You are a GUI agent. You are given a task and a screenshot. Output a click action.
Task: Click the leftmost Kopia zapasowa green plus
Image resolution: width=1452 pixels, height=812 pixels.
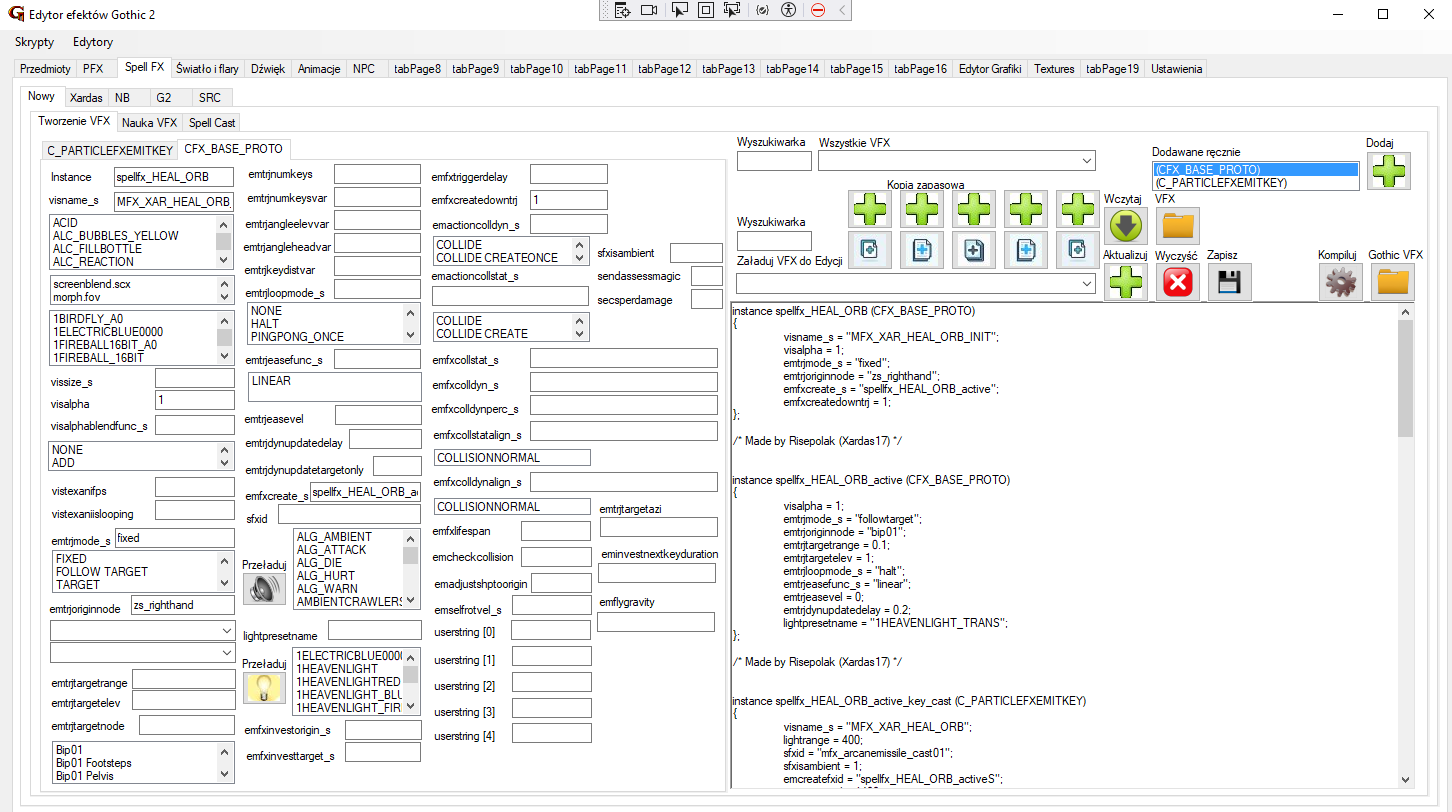pyautogui.click(x=869, y=209)
